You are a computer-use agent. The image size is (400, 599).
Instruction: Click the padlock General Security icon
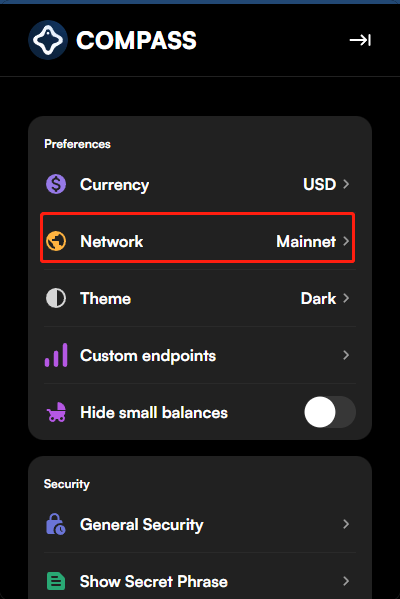(x=56, y=524)
